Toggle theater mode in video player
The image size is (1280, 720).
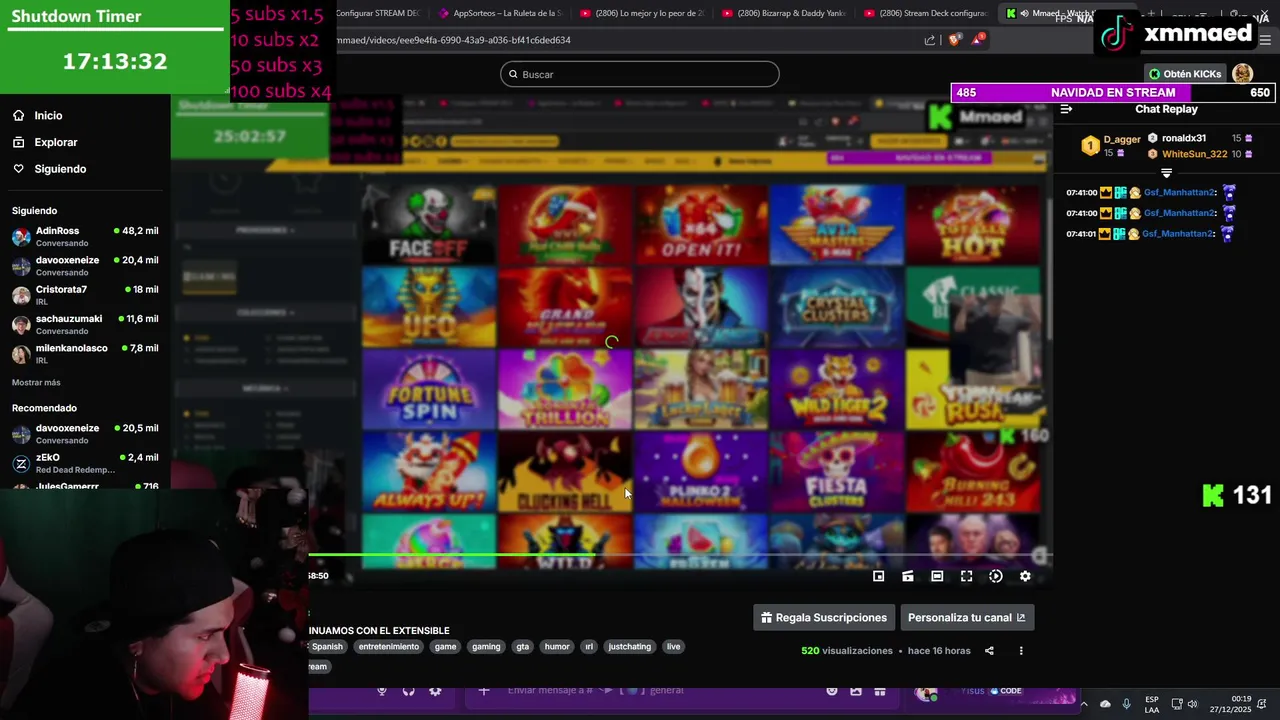[x=937, y=576]
